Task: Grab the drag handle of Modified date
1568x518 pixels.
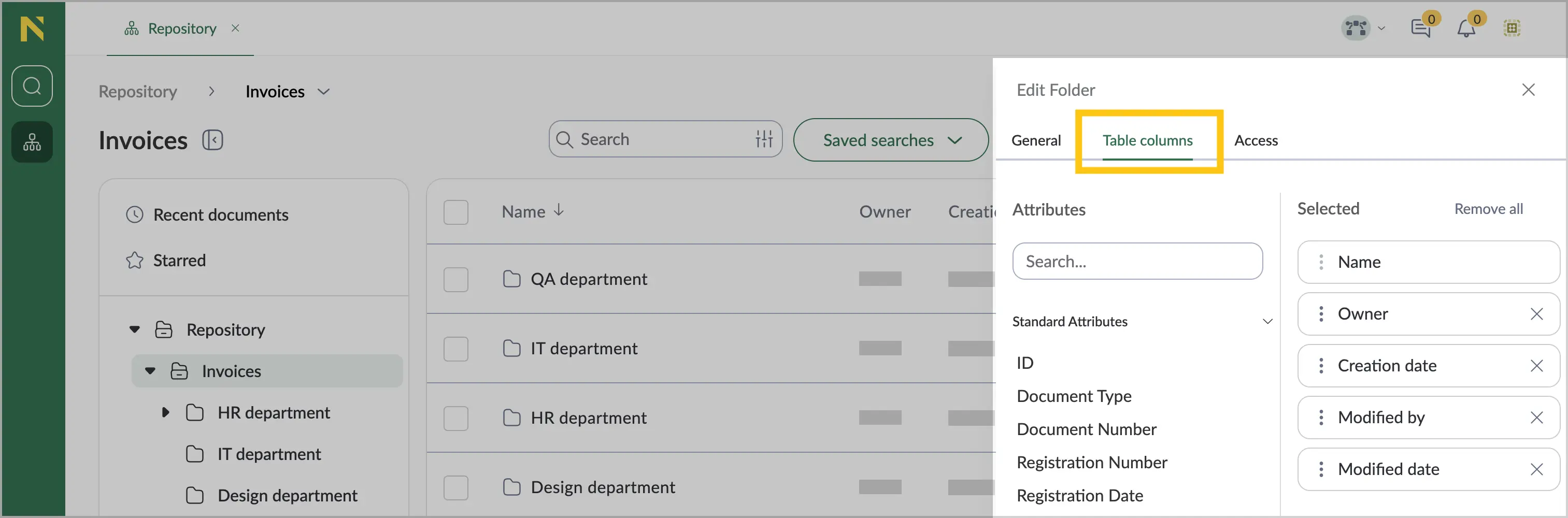Action: coord(1321,469)
